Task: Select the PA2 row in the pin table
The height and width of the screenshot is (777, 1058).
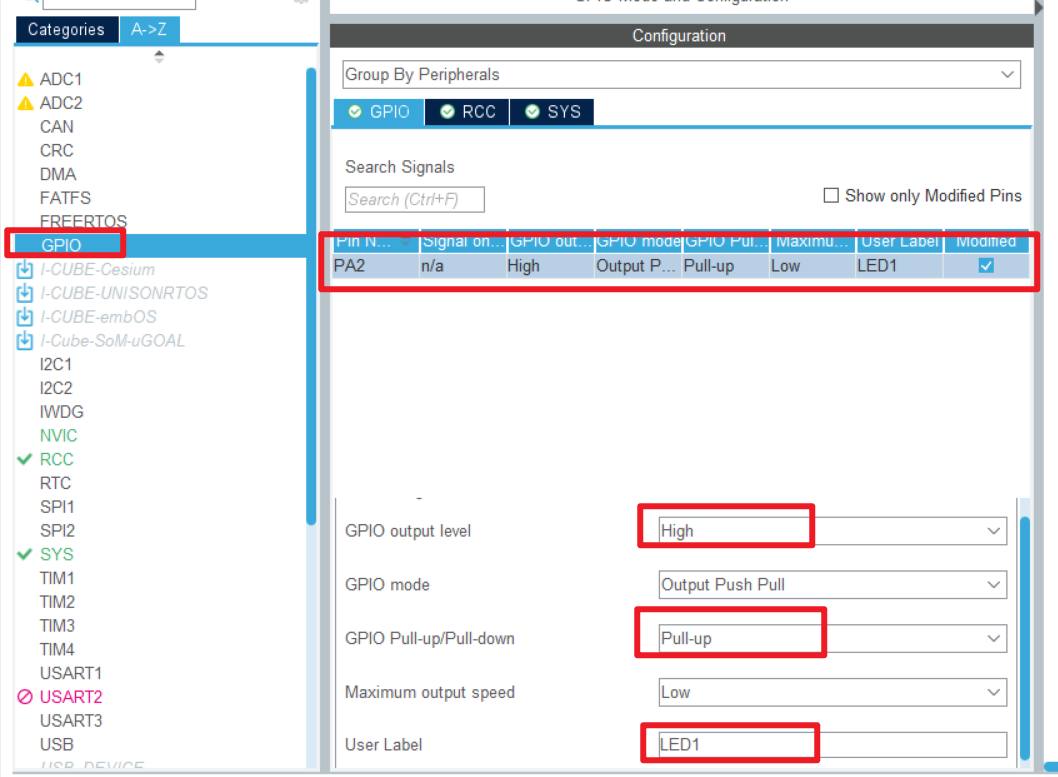Action: click(681, 266)
